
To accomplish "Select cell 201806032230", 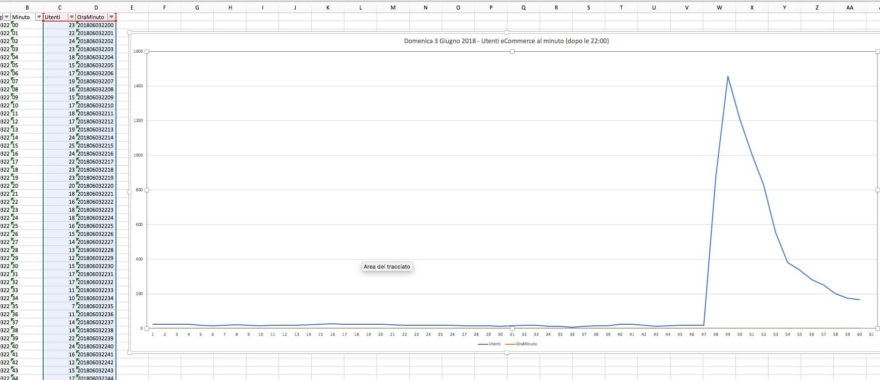I will pos(96,266).
